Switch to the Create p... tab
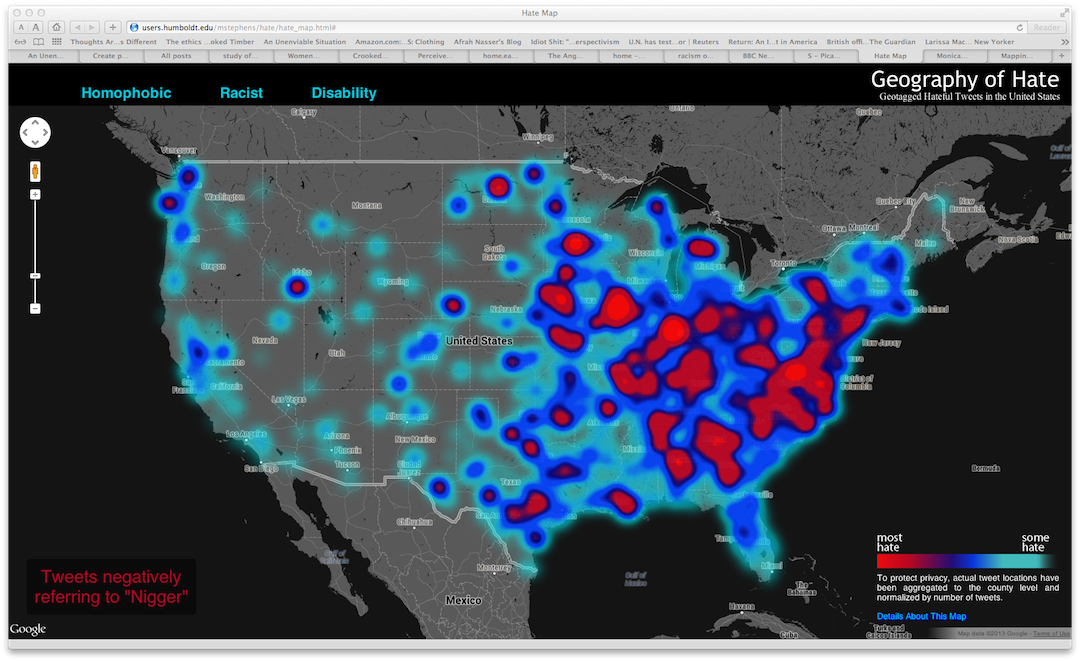1080x661 pixels. tap(110, 56)
